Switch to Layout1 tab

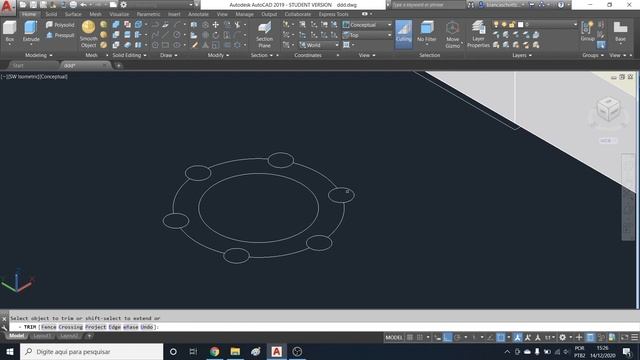pos(42,336)
